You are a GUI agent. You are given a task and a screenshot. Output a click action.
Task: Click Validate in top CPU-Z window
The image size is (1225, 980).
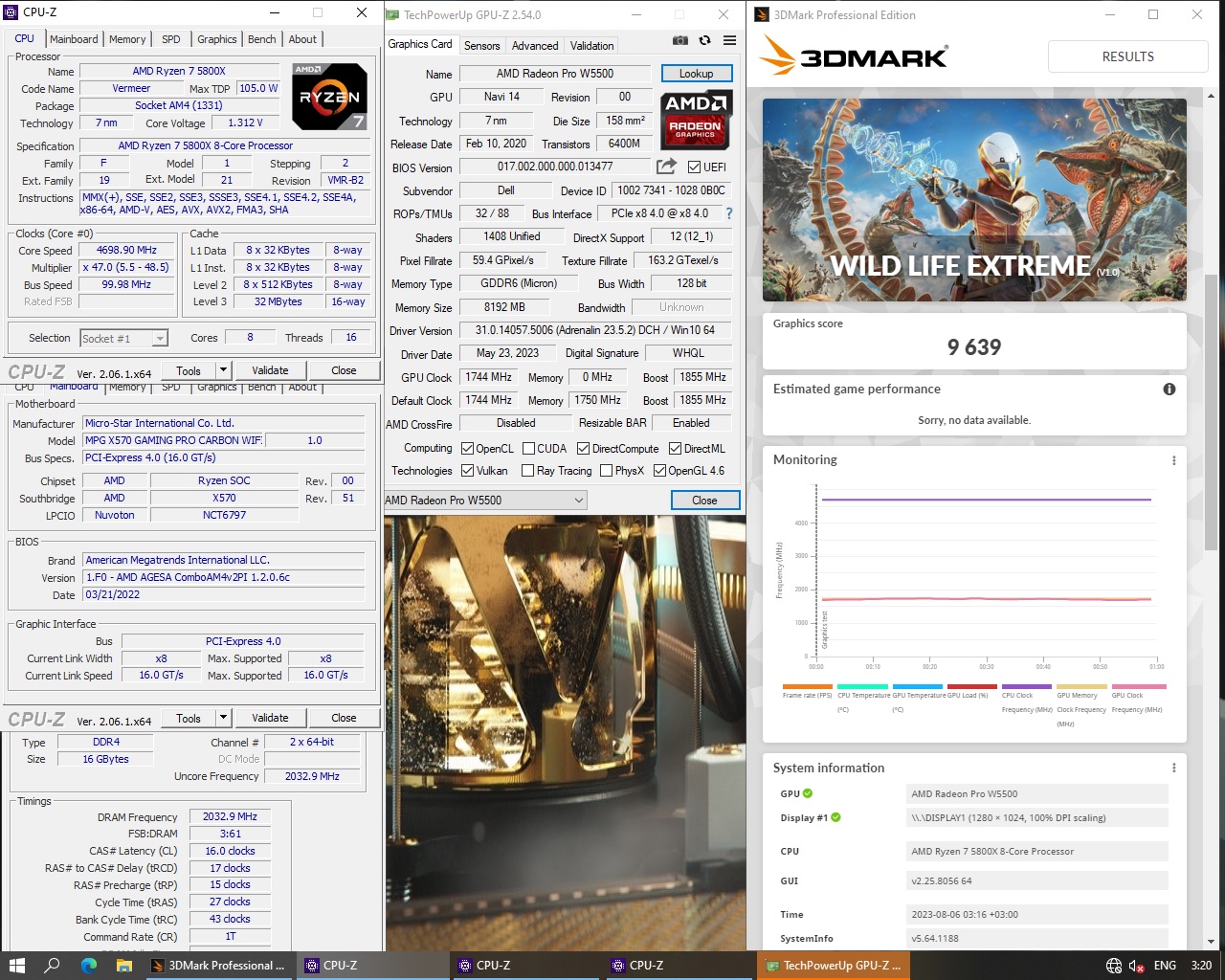(270, 370)
